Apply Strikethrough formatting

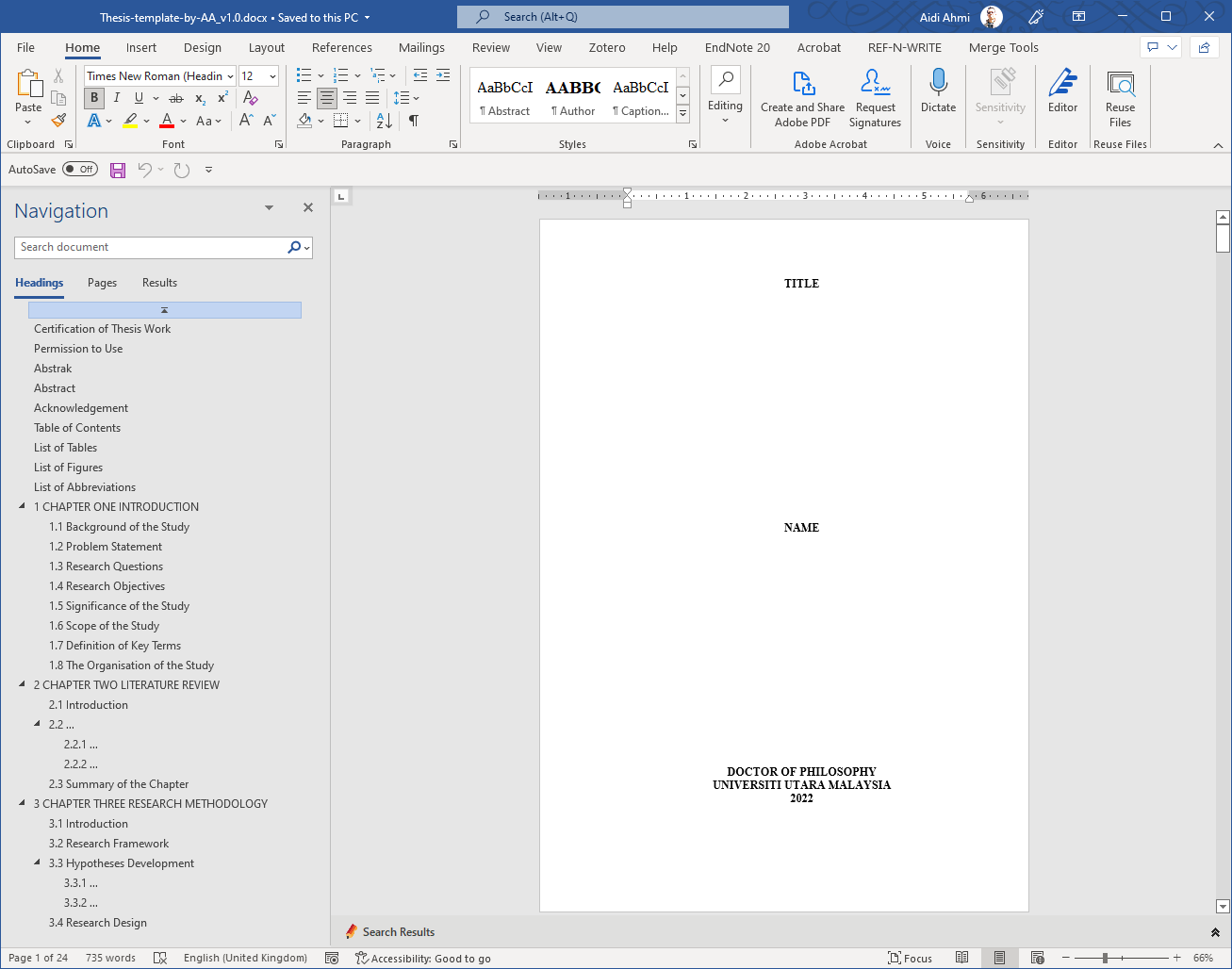(176, 98)
